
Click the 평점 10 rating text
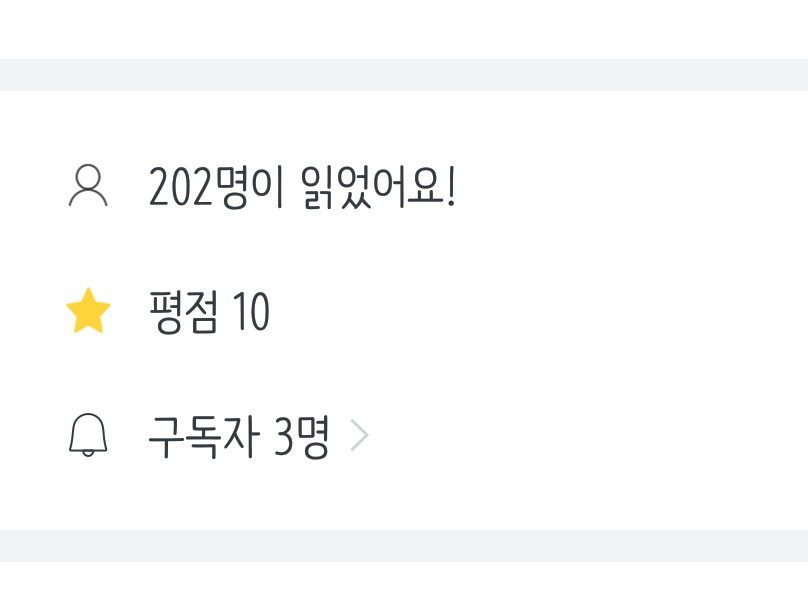point(209,313)
